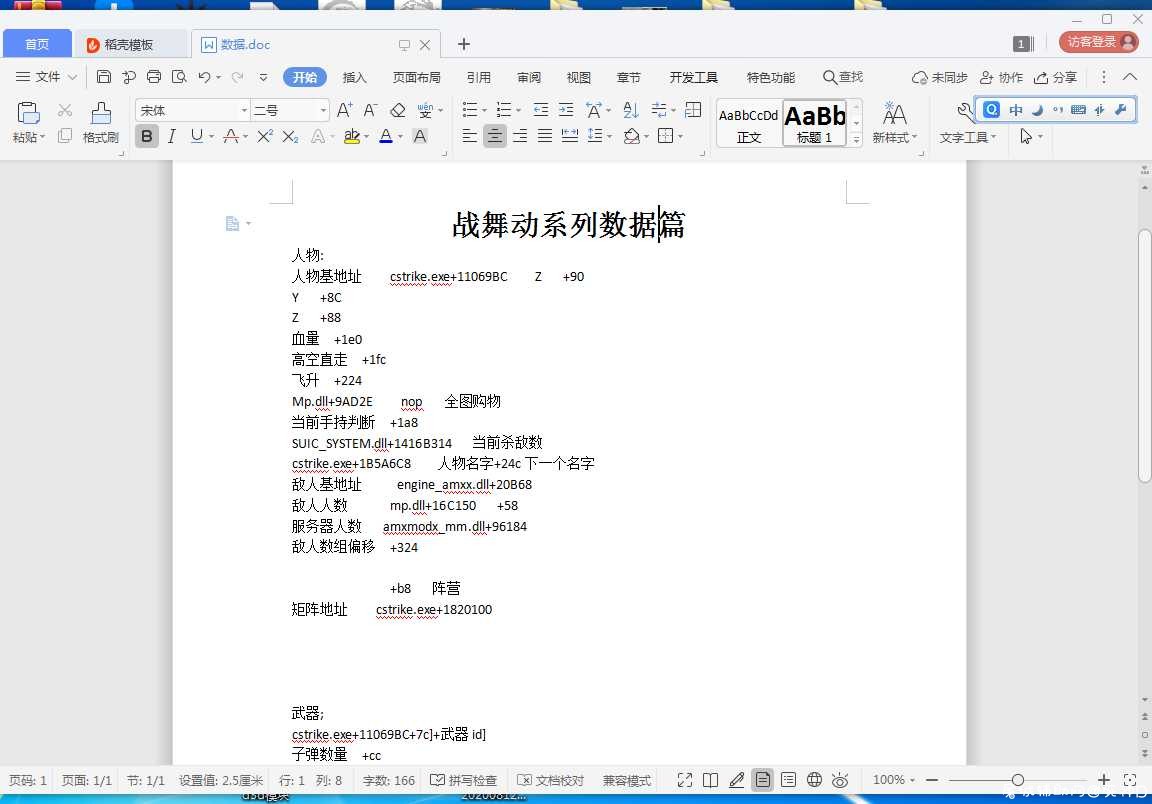Image resolution: width=1152 pixels, height=804 pixels.
Task: Click the Paste clipboard icon
Action: coord(28,113)
